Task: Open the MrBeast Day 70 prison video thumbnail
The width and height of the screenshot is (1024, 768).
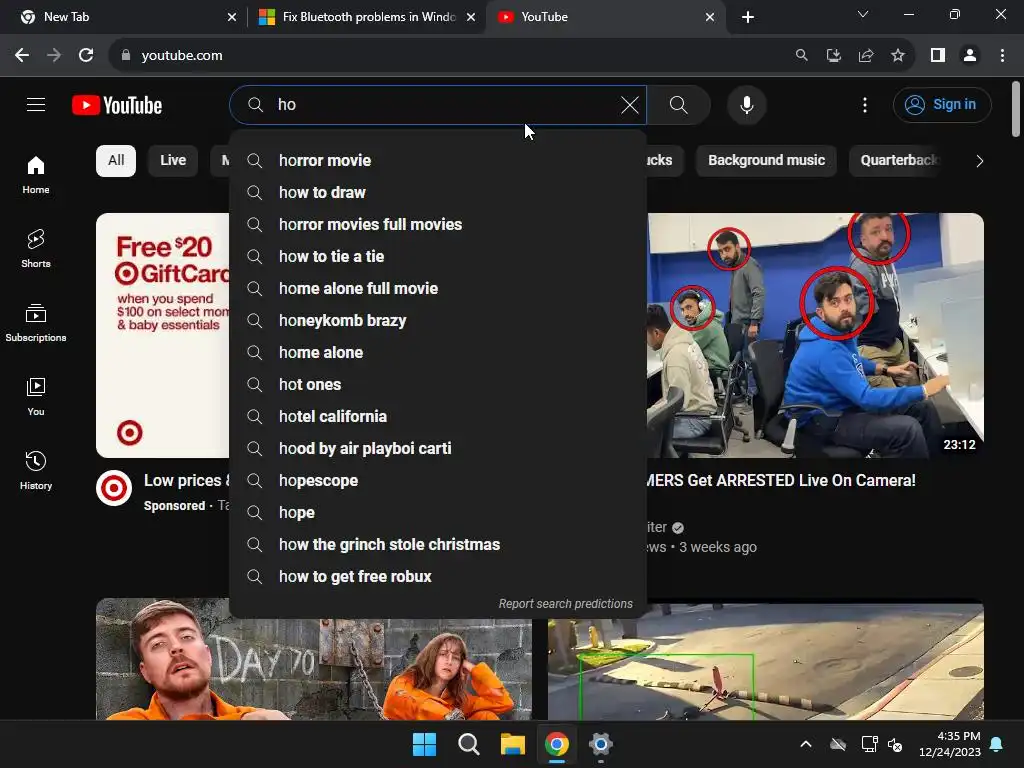Action: click(x=313, y=659)
